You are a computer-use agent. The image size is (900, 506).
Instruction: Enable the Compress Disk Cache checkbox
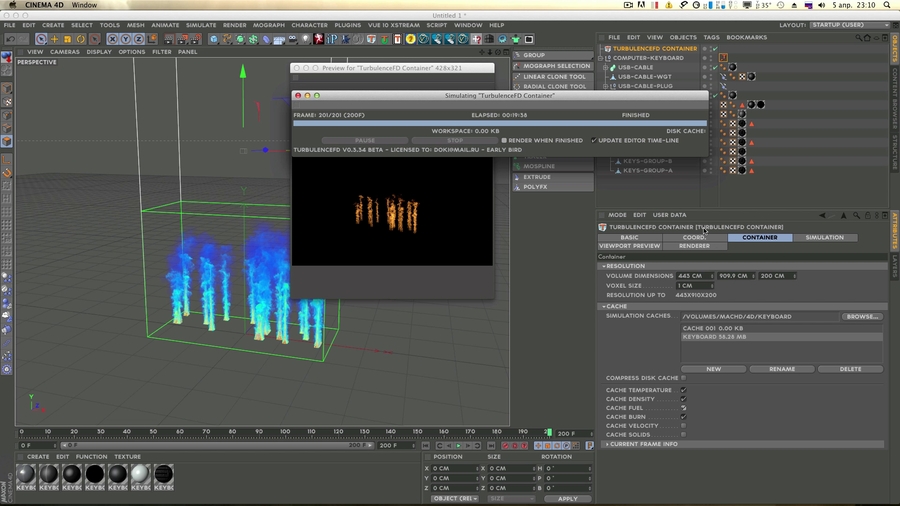point(683,378)
